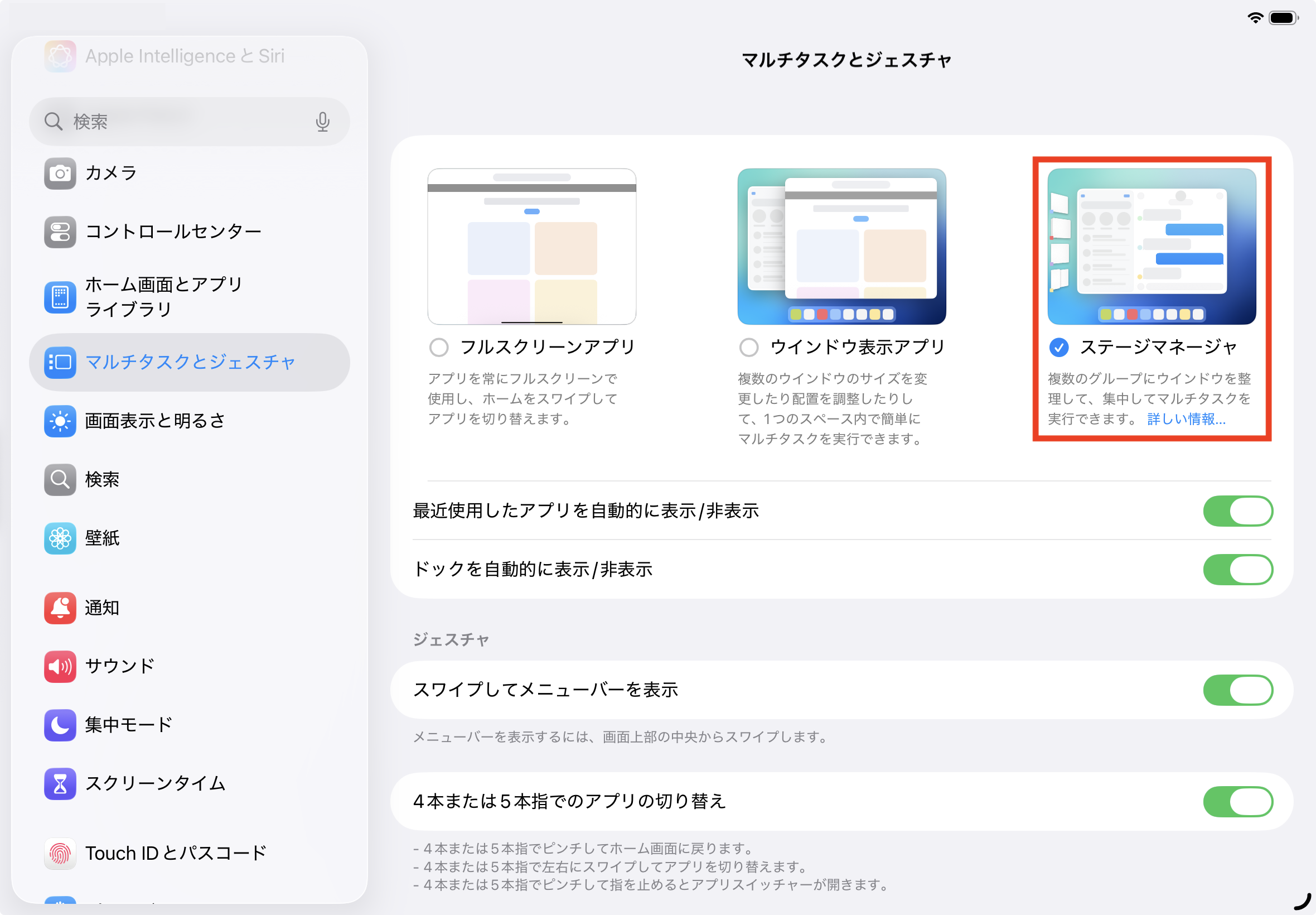Toggle 最近使用したアプリを自動的に表示/非表示 switch
The image size is (1316, 915).
pyautogui.click(x=1237, y=511)
